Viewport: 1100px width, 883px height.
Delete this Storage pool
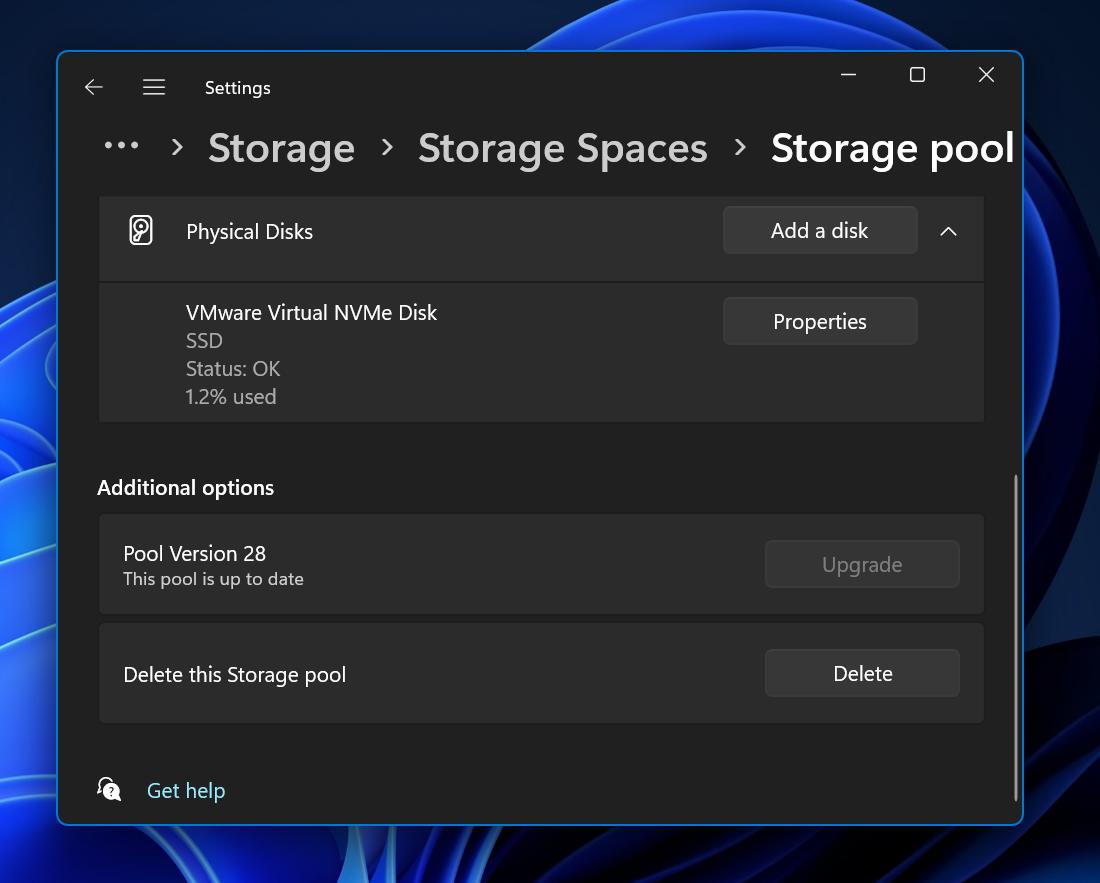tap(861, 673)
